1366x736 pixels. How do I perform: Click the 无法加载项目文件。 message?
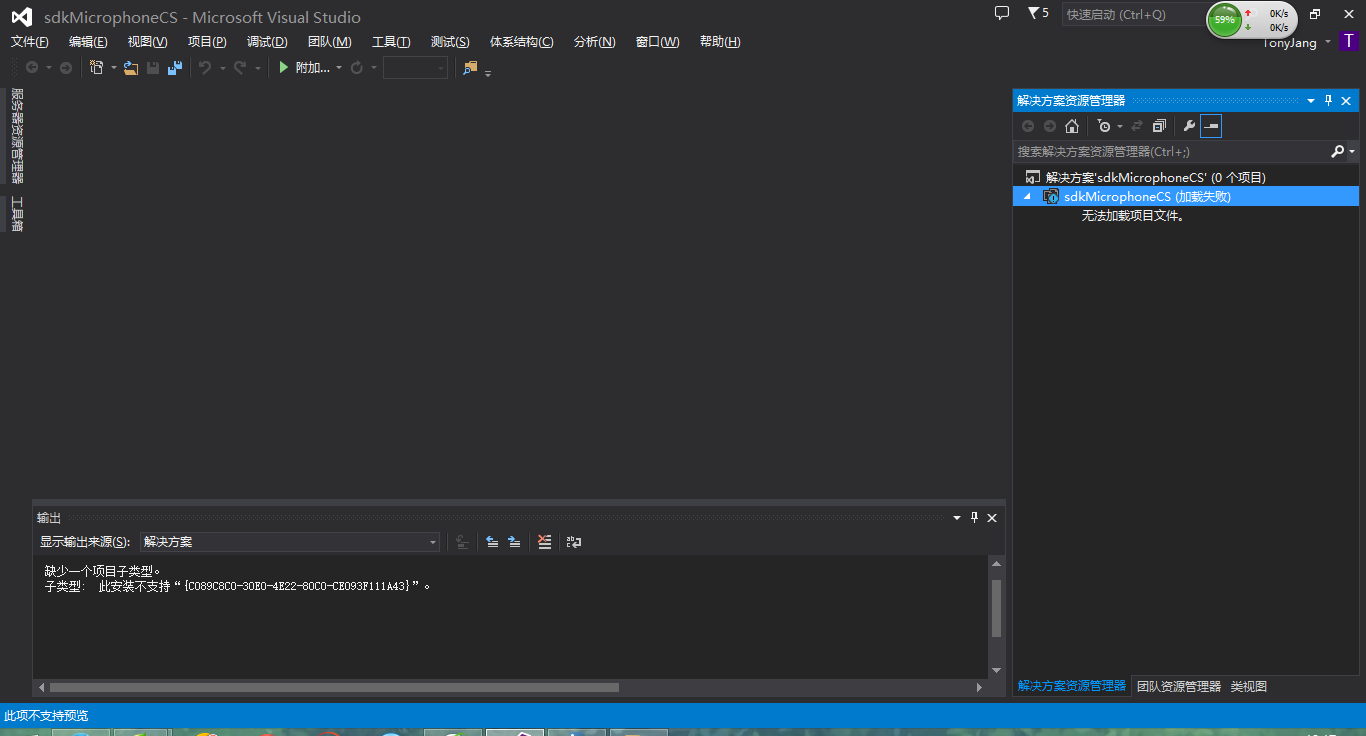point(1133,216)
